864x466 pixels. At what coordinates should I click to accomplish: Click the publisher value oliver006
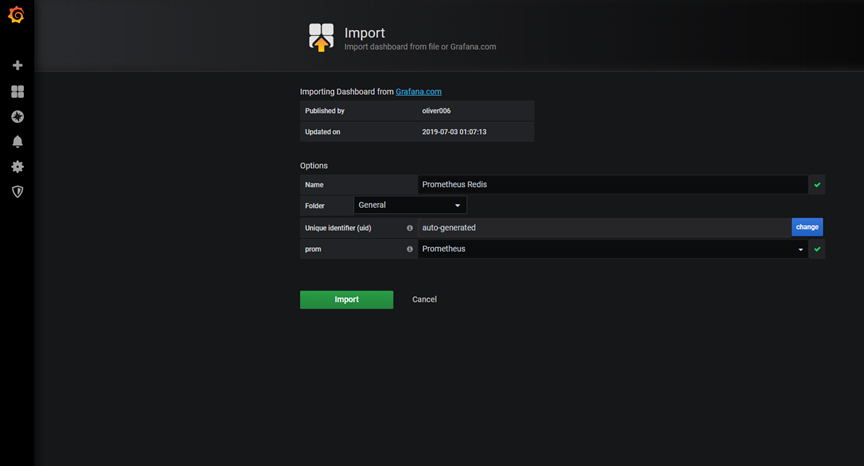pyautogui.click(x=436, y=111)
